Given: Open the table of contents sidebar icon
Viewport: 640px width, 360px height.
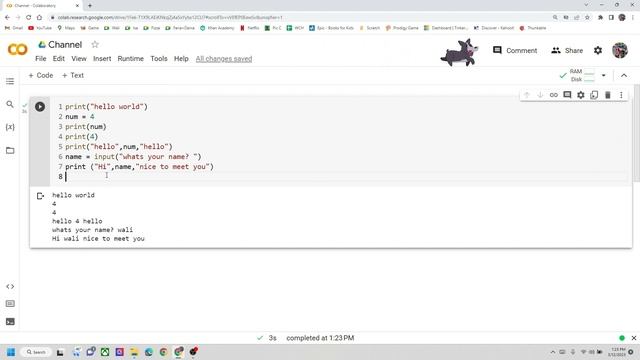Looking at the screenshot, I should 10,81.
